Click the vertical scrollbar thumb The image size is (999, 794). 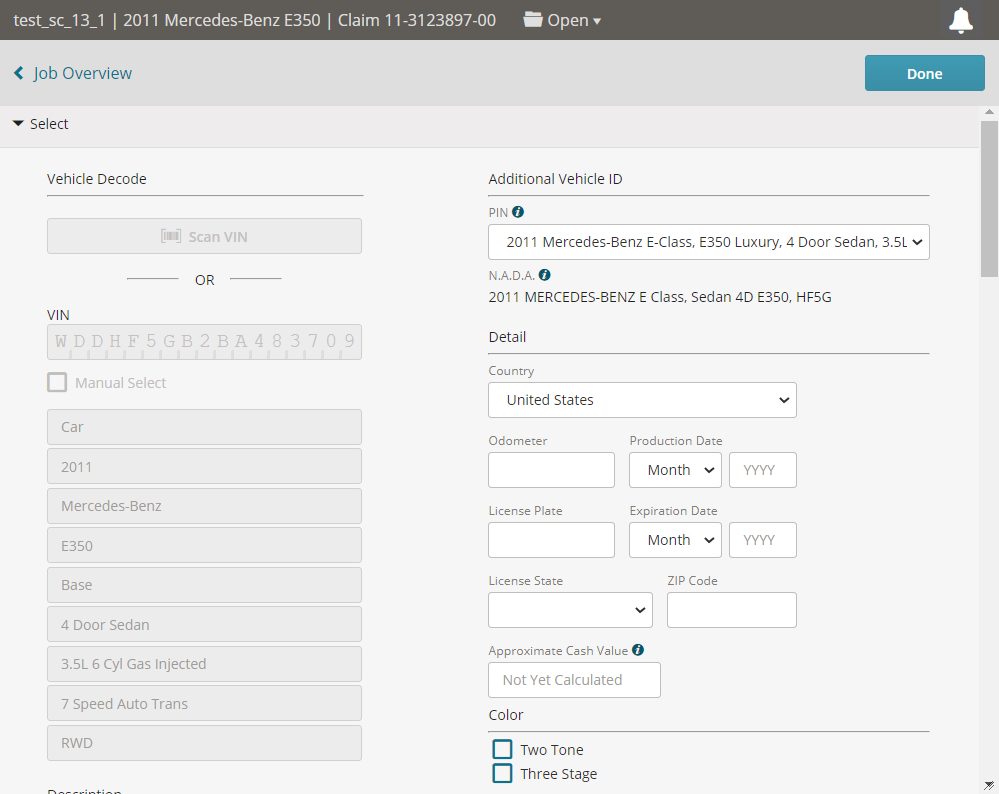(989, 199)
